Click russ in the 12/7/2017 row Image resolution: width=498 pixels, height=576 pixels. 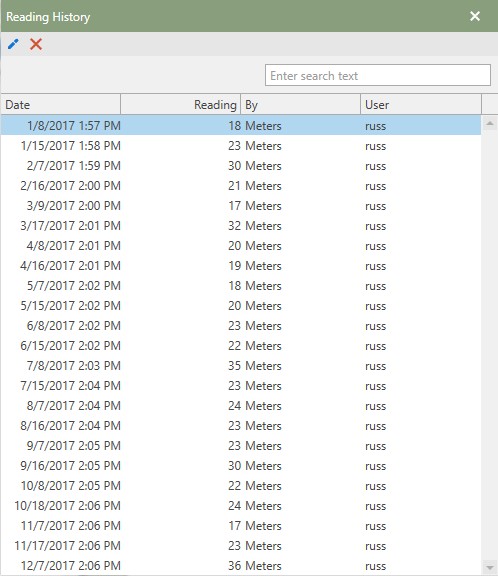375,566
